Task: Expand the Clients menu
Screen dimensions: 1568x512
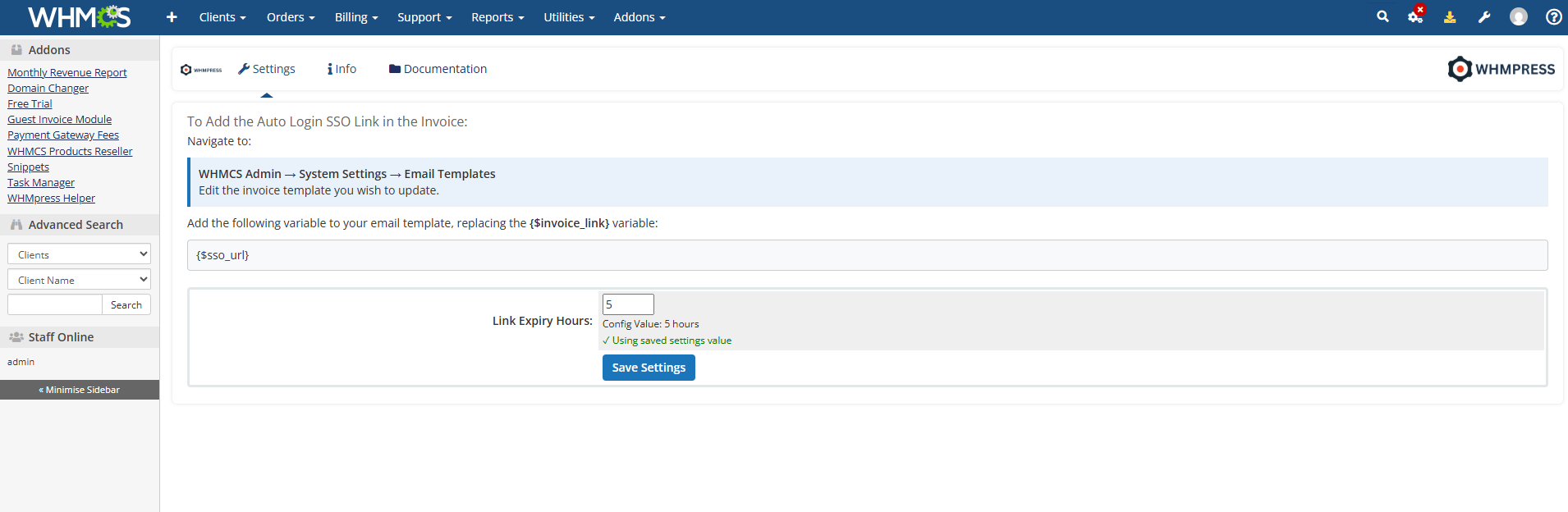Action: [222, 17]
